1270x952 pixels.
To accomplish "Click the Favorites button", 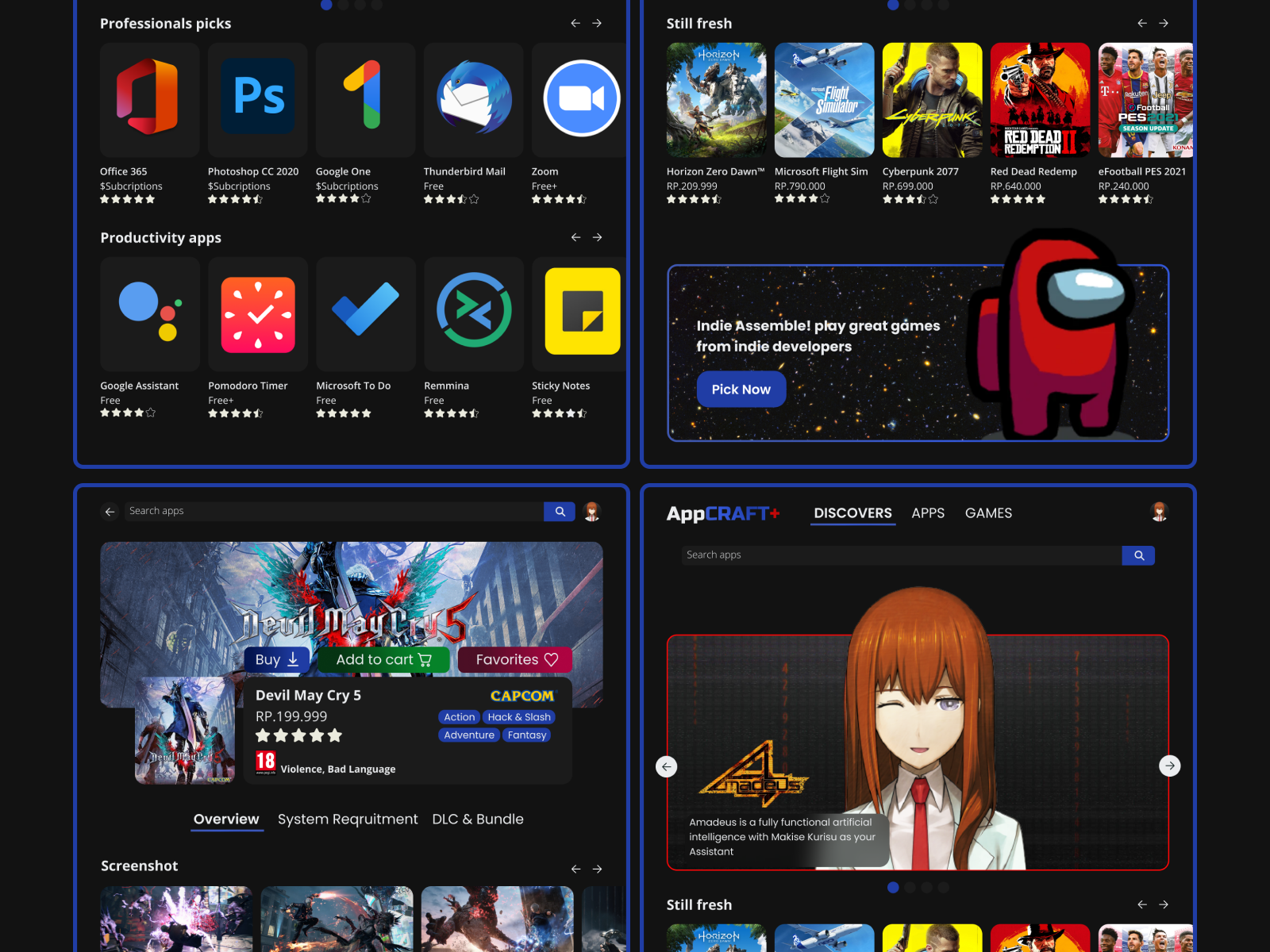I will (516, 660).
